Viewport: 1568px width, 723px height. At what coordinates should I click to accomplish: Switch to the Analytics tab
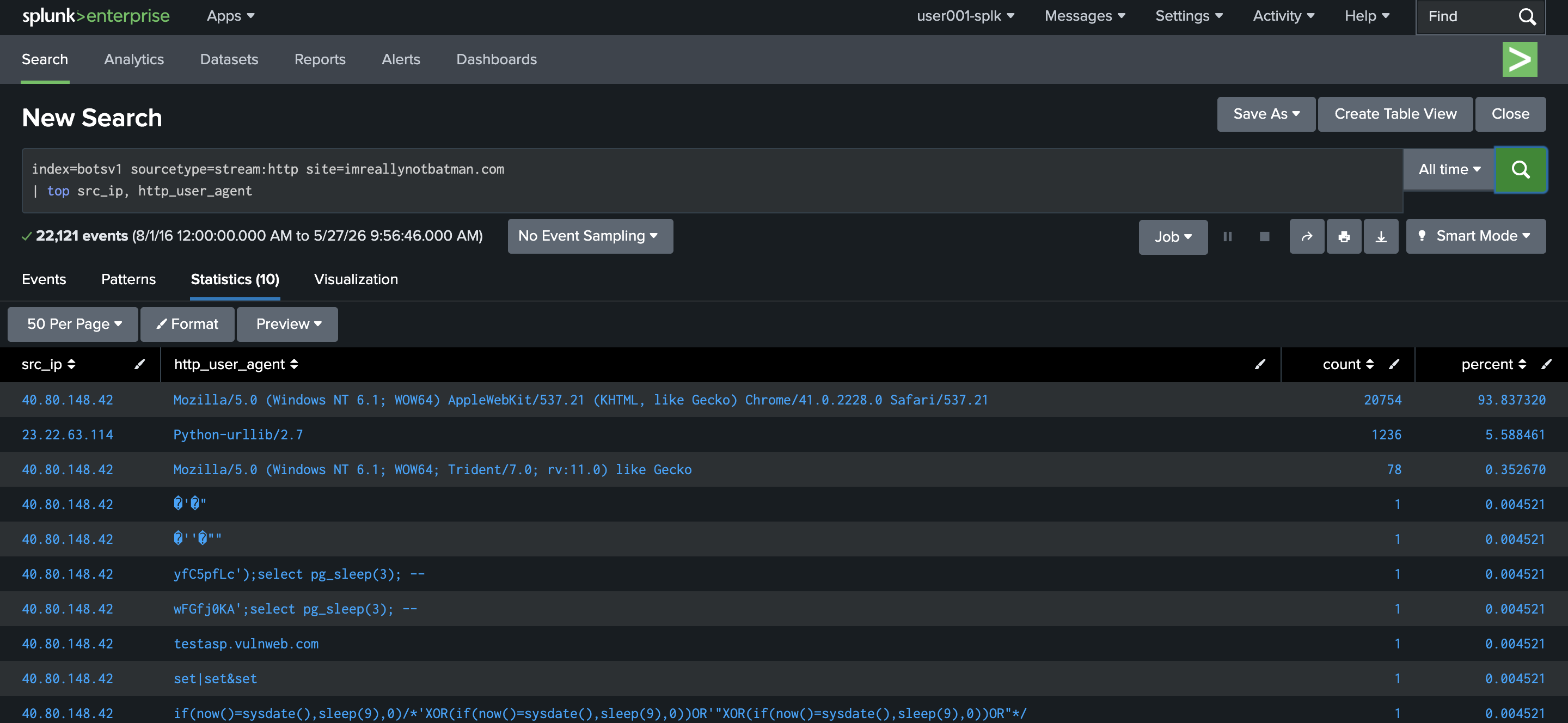pyautogui.click(x=134, y=59)
